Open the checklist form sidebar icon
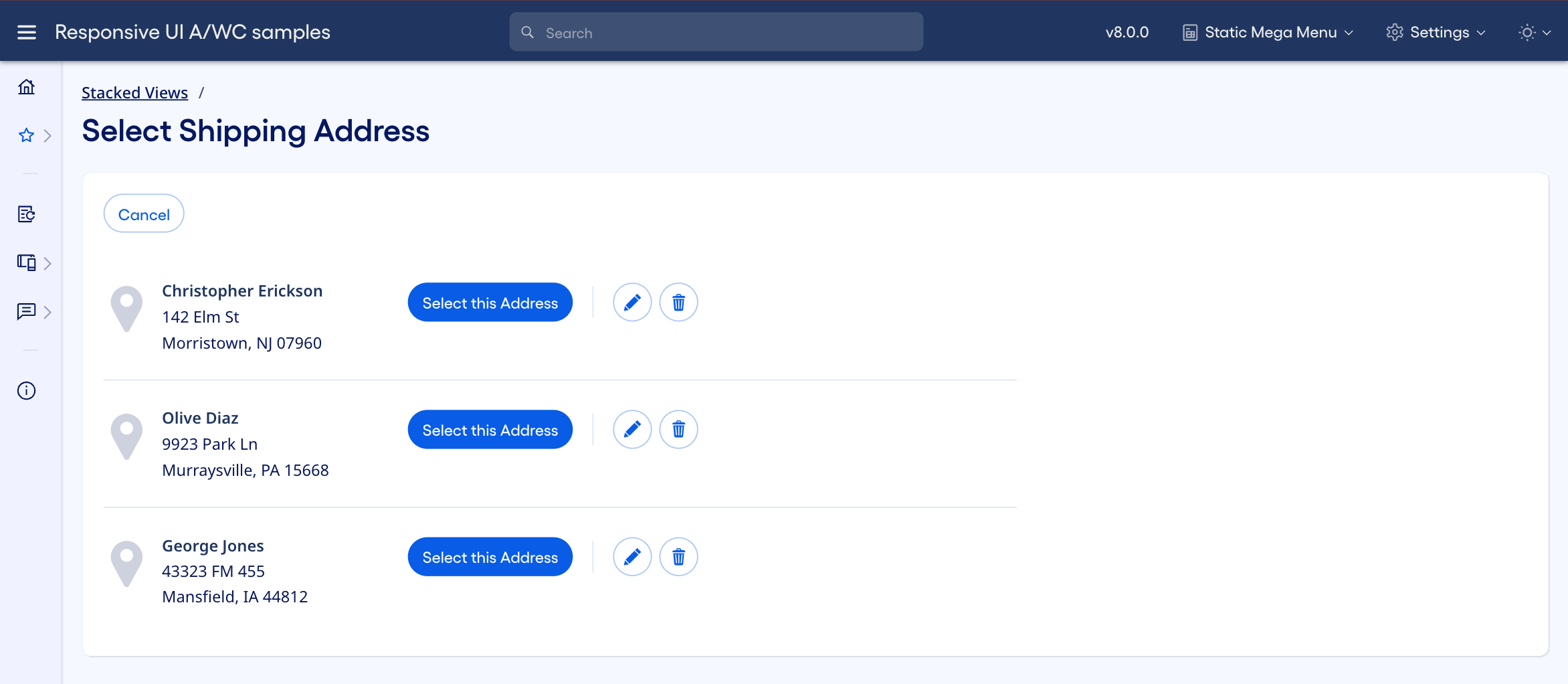The image size is (1568, 684). click(27, 214)
